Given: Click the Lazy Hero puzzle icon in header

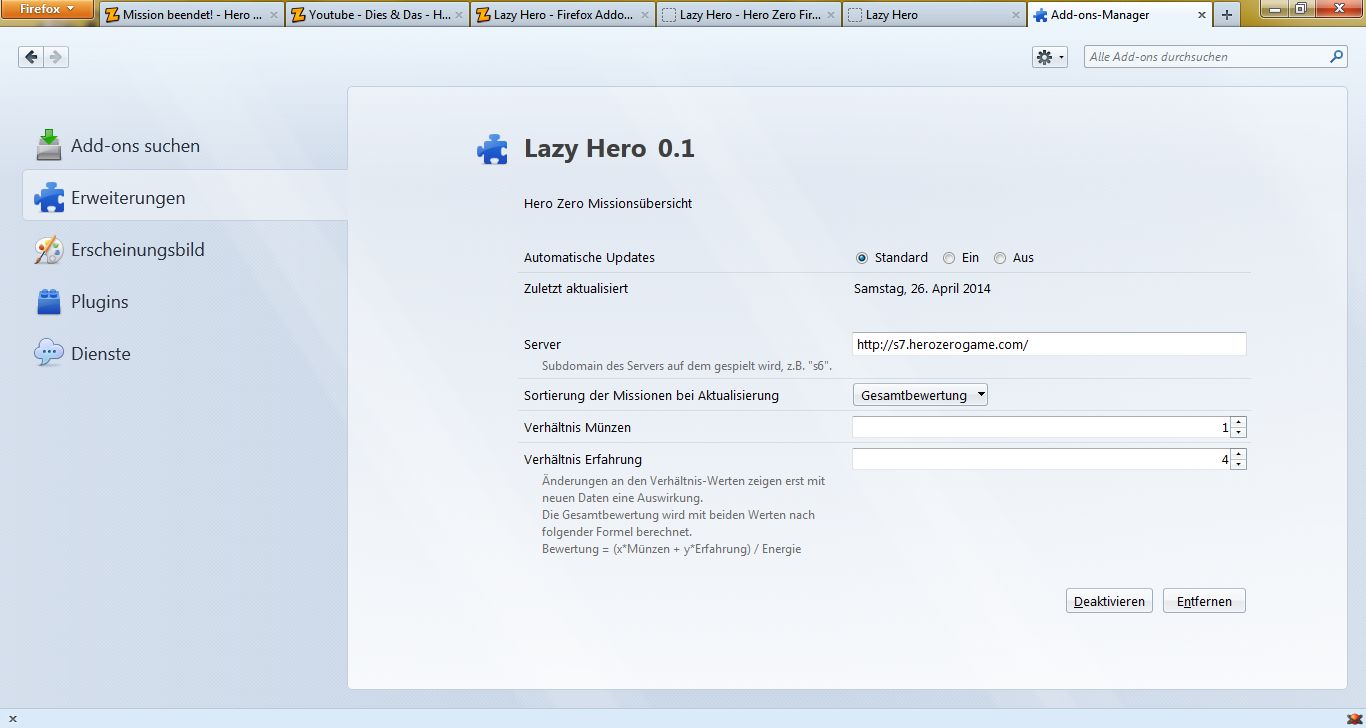Looking at the screenshot, I should point(492,149).
